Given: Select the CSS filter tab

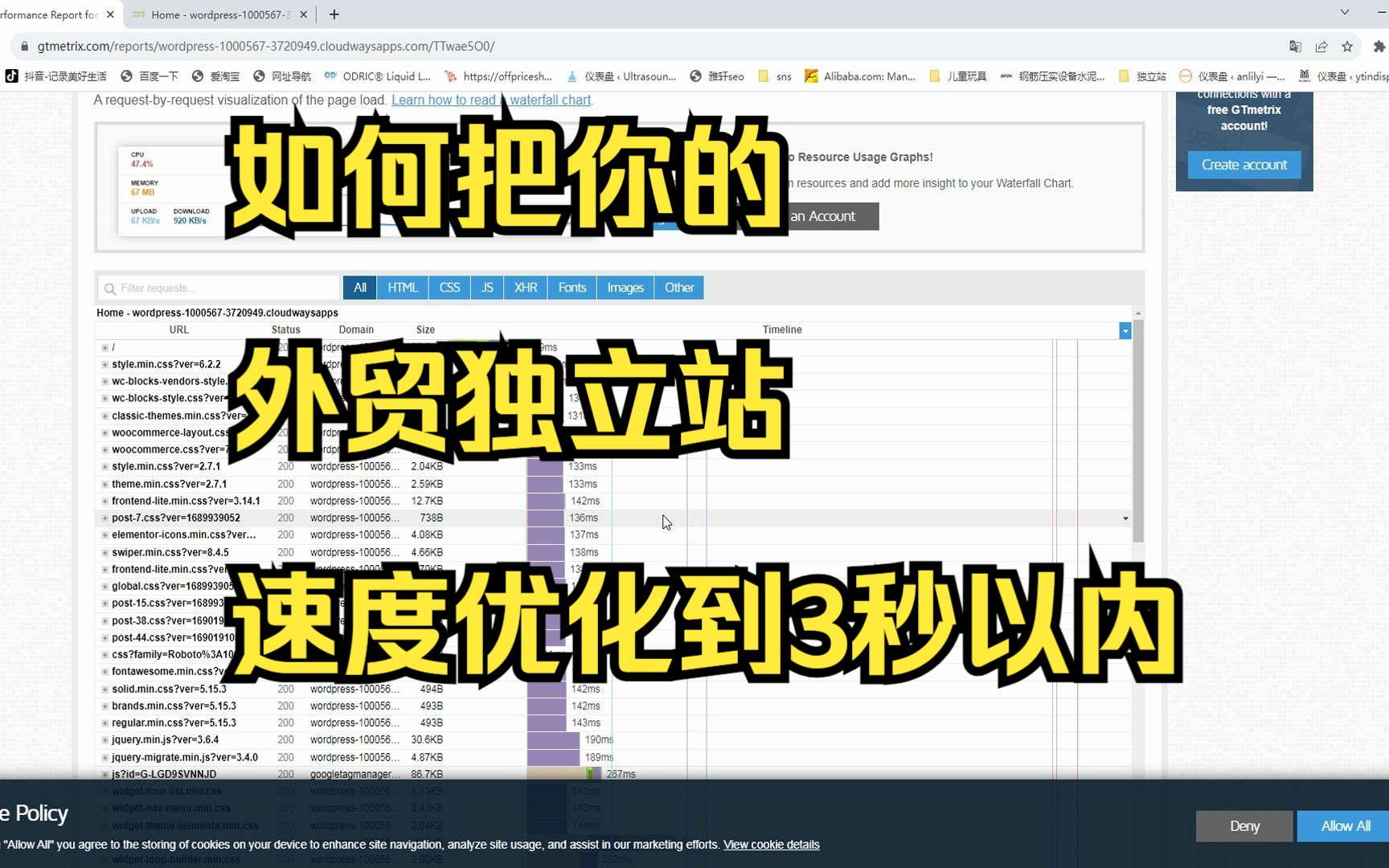Looking at the screenshot, I should tap(449, 288).
